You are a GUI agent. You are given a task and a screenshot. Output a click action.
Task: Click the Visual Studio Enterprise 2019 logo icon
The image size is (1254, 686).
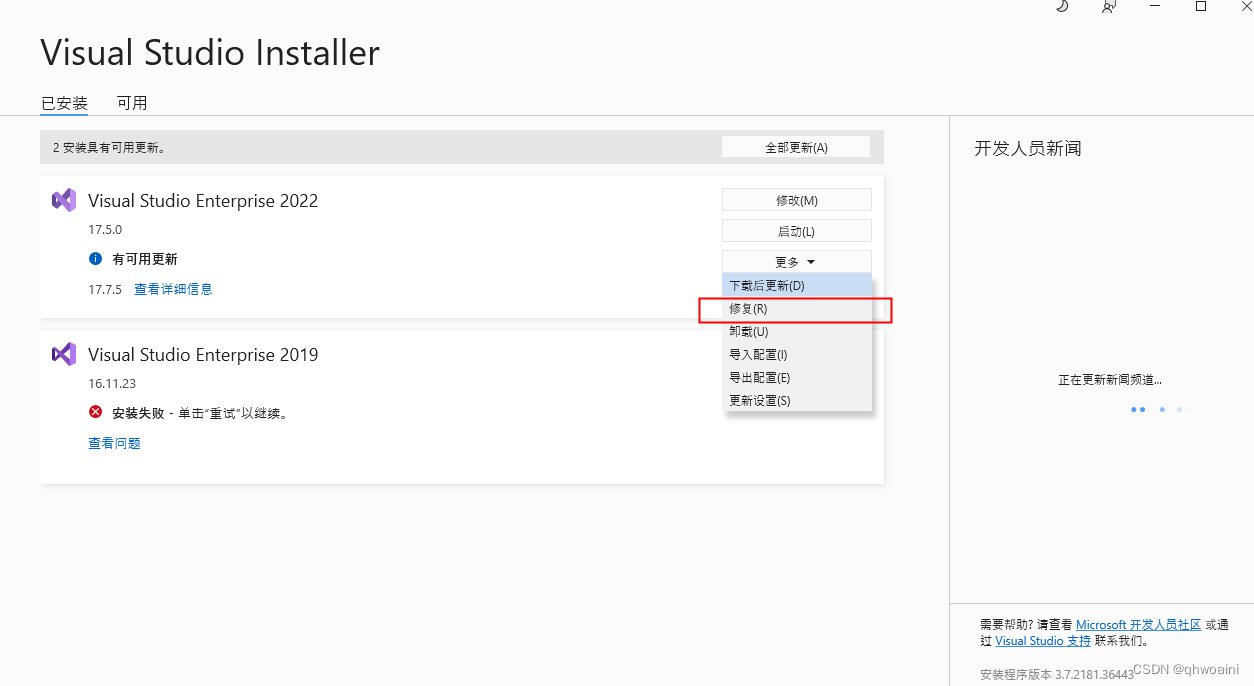tap(64, 354)
